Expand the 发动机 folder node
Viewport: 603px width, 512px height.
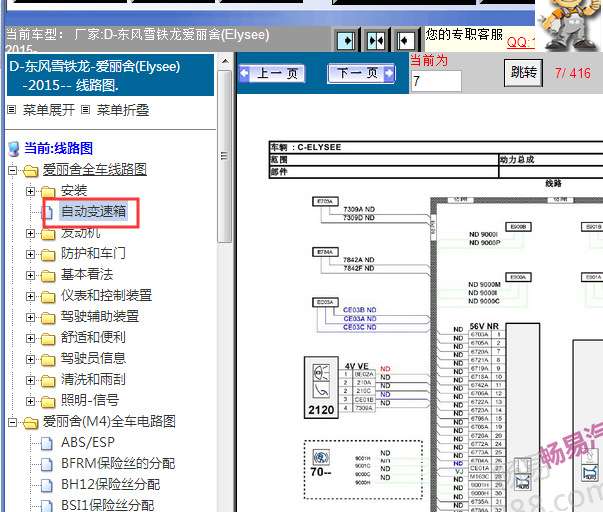coord(30,233)
